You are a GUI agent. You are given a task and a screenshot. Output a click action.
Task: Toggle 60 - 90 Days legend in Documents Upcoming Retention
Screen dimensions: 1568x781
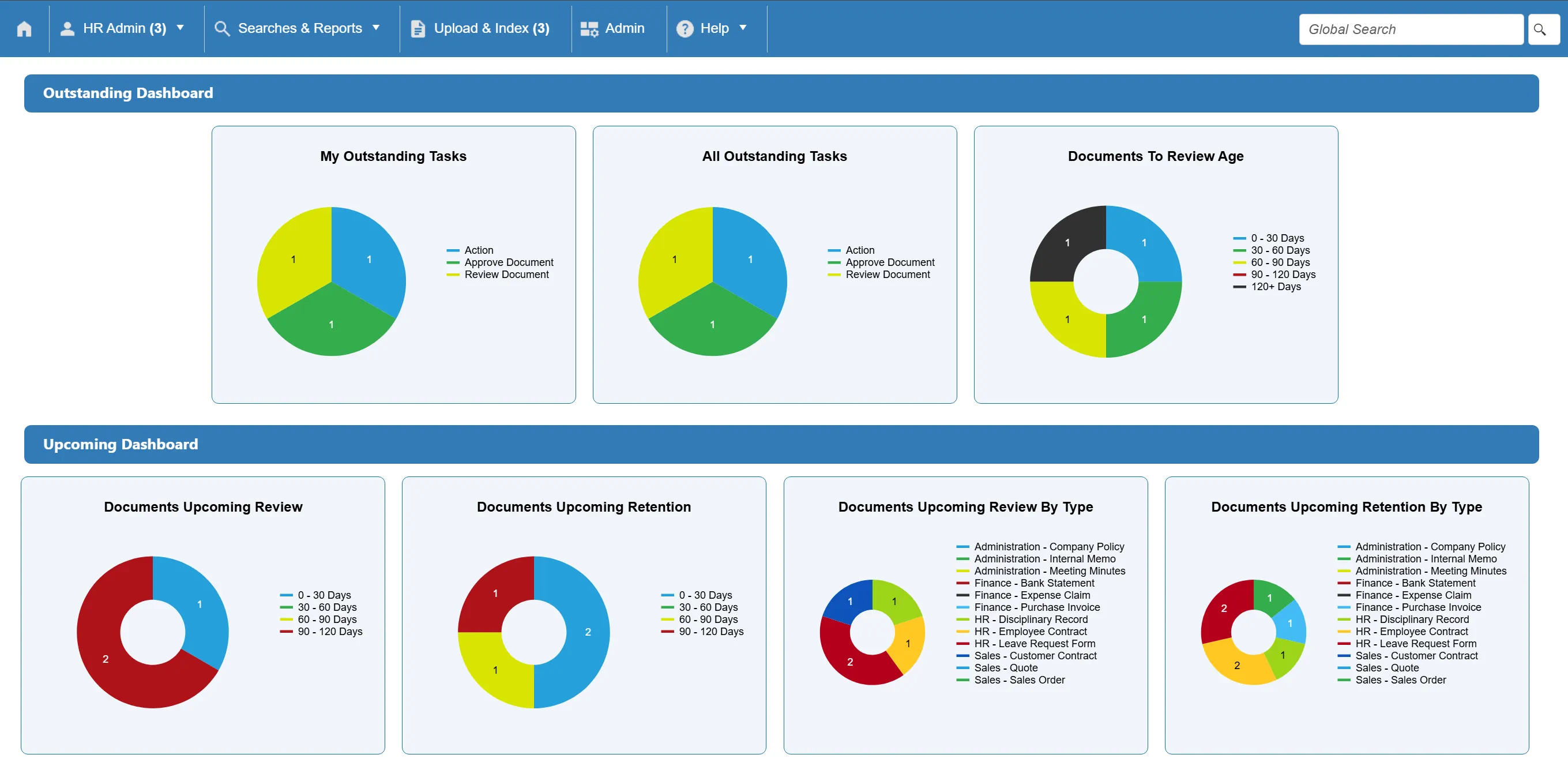[x=699, y=619]
